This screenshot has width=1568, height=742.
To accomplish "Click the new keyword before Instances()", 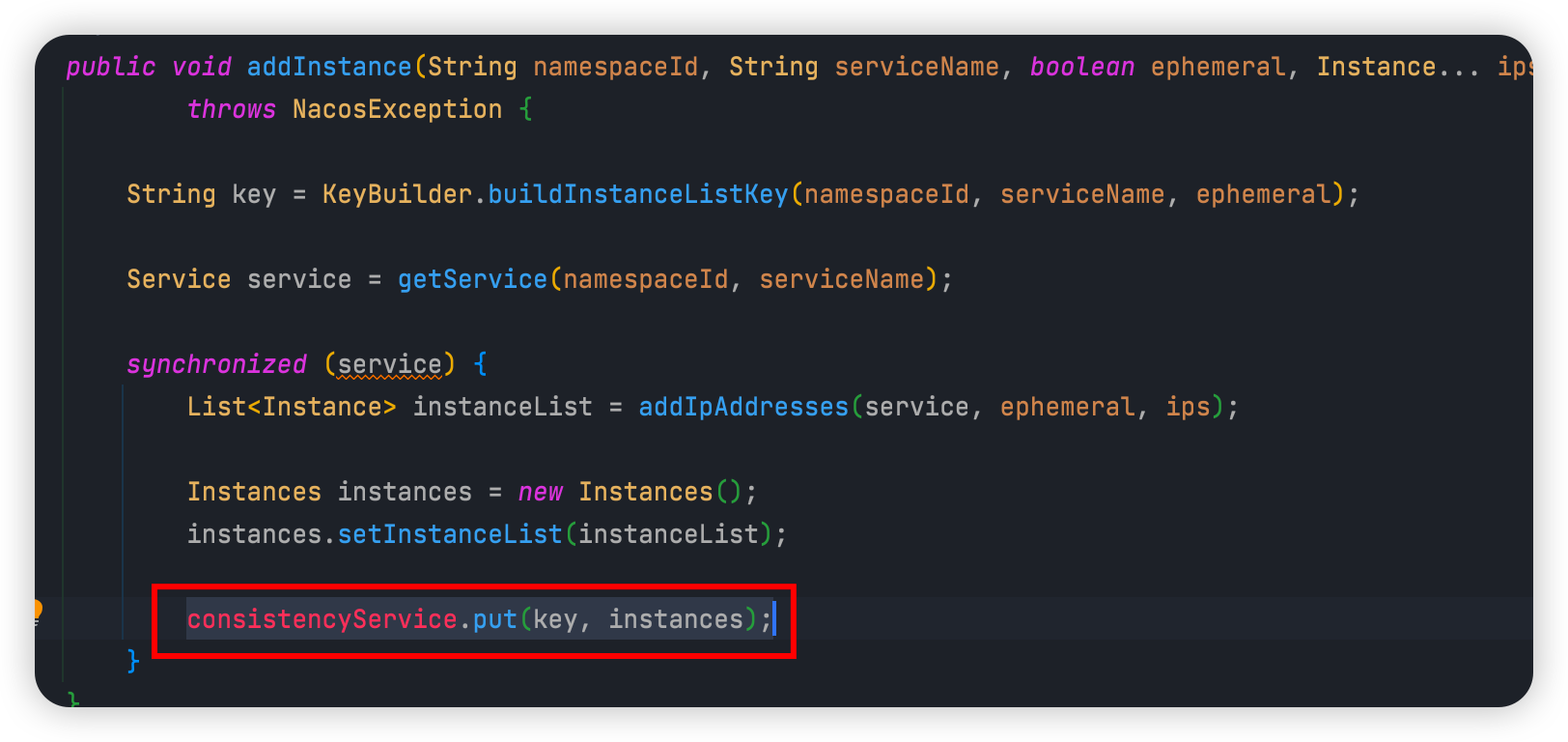I will click(x=540, y=492).
